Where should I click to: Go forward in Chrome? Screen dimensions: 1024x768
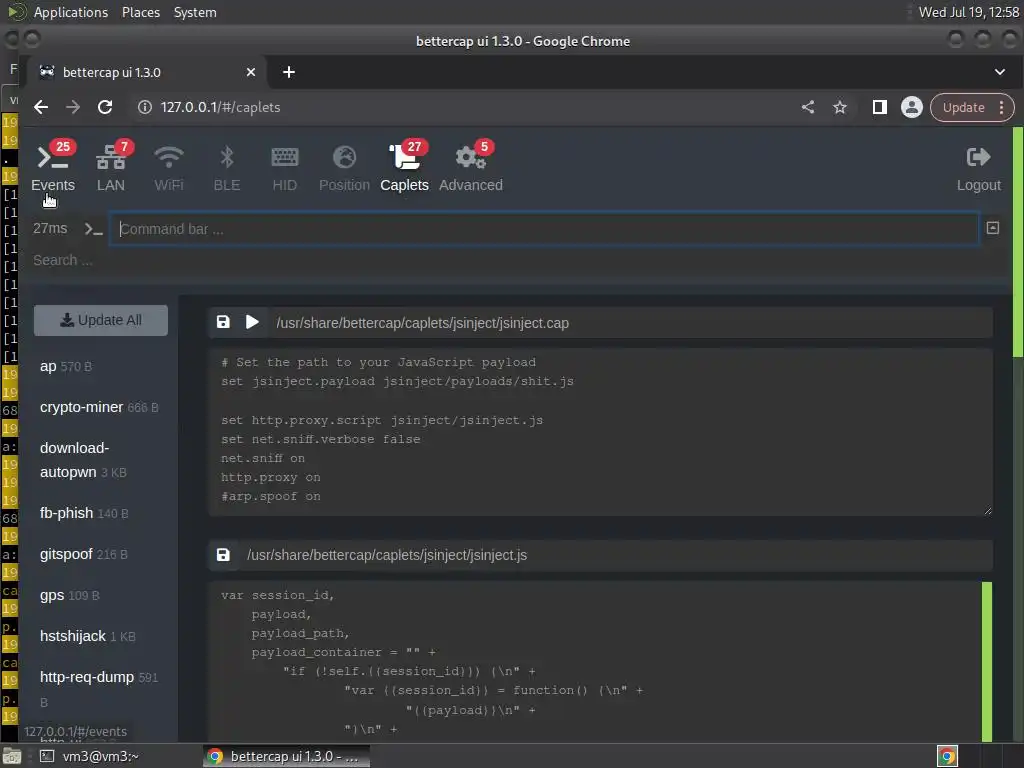pos(73,107)
